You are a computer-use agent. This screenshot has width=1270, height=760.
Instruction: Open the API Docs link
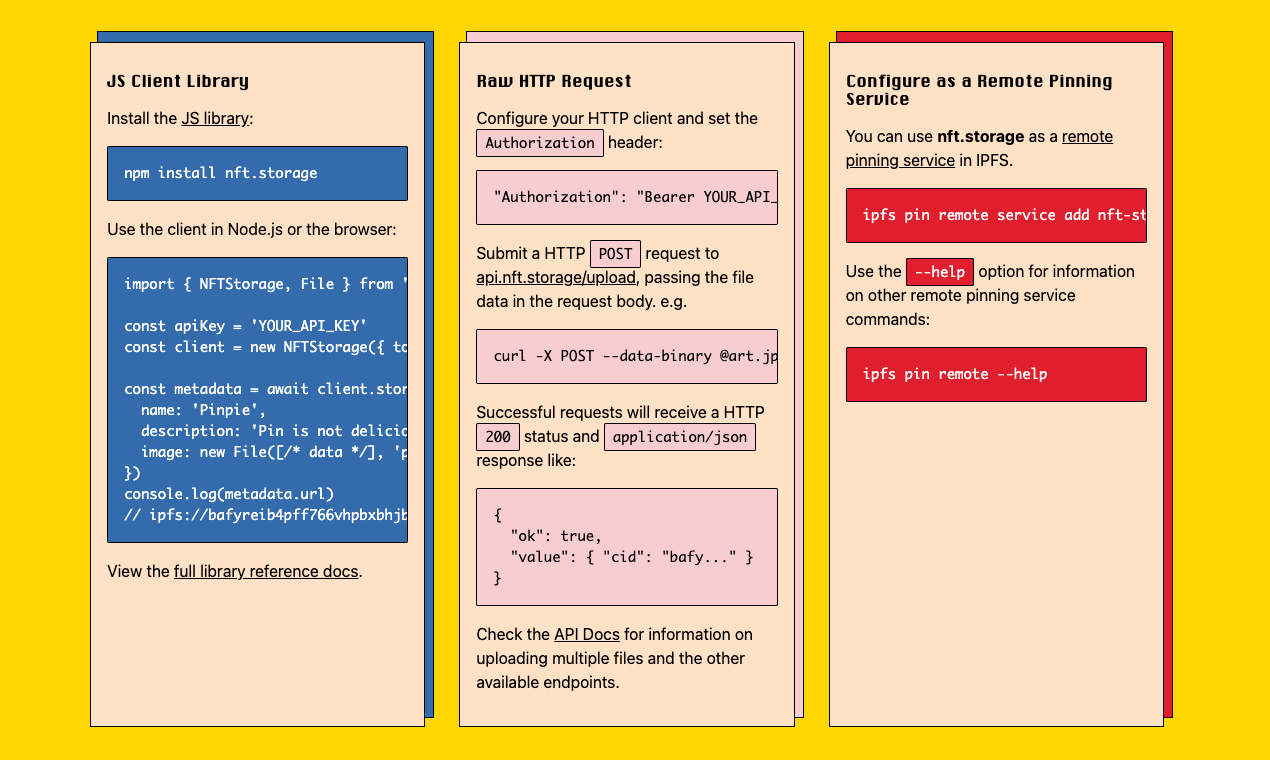(587, 634)
